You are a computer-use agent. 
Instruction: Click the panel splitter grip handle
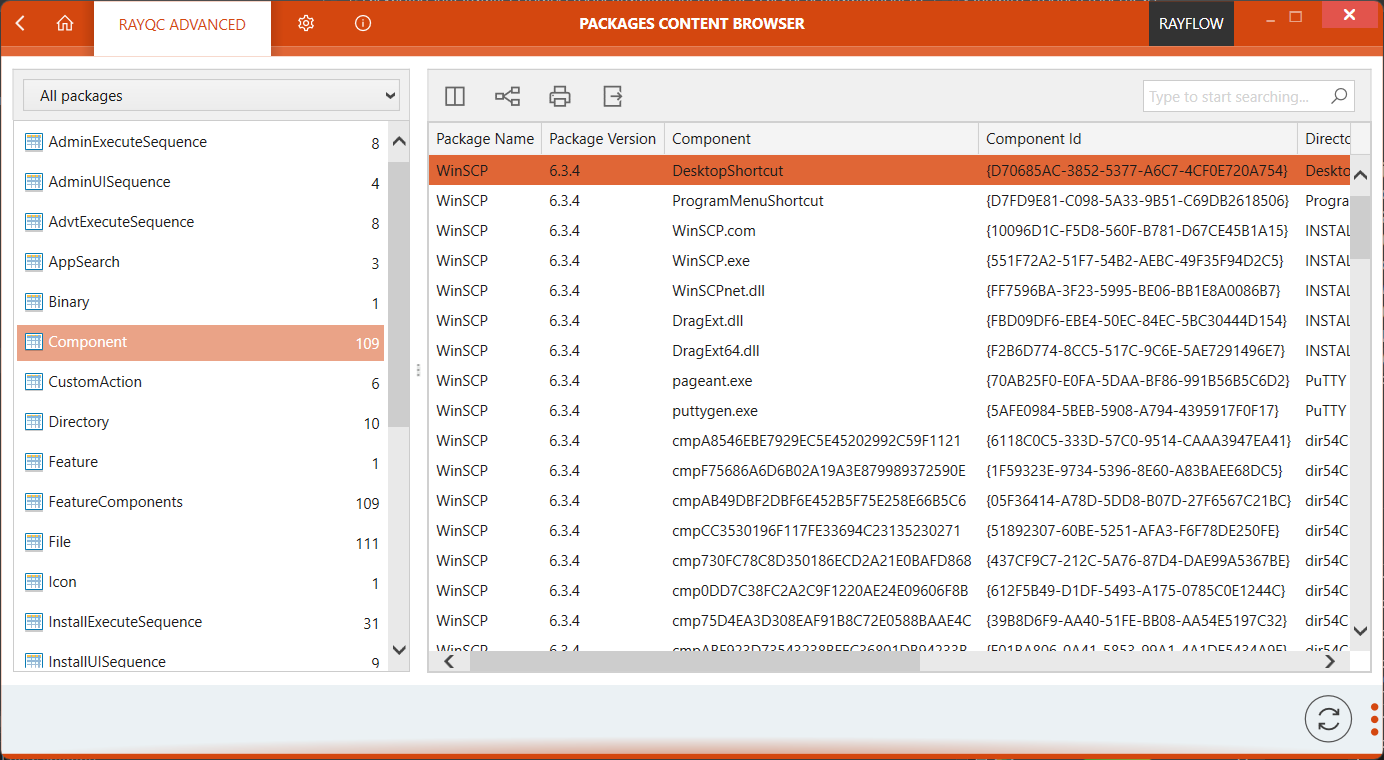[x=418, y=370]
